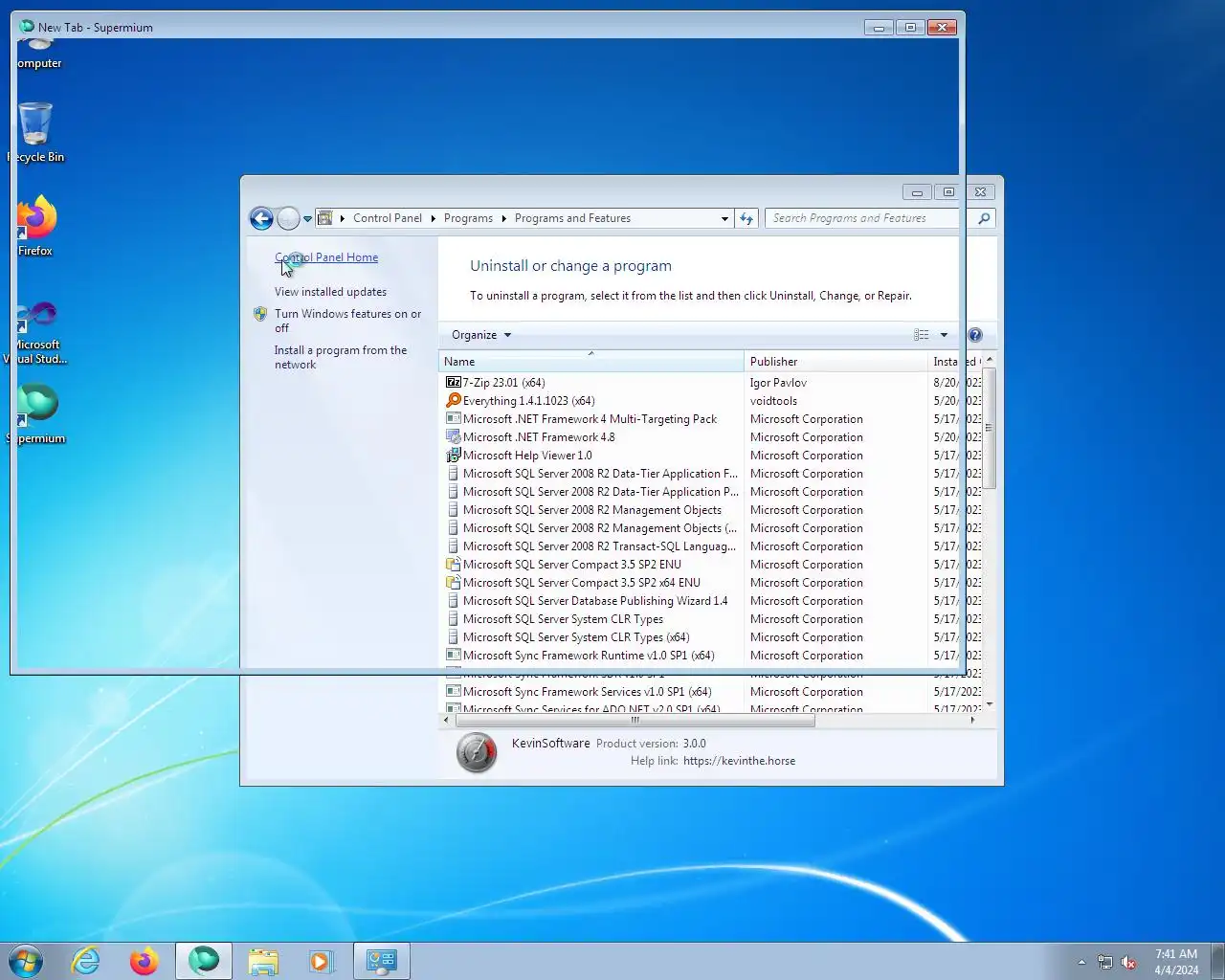The width and height of the screenshot is (1225, 980).
Task: Switch to Control Panel taskbar button
Action: click(381, 961)
